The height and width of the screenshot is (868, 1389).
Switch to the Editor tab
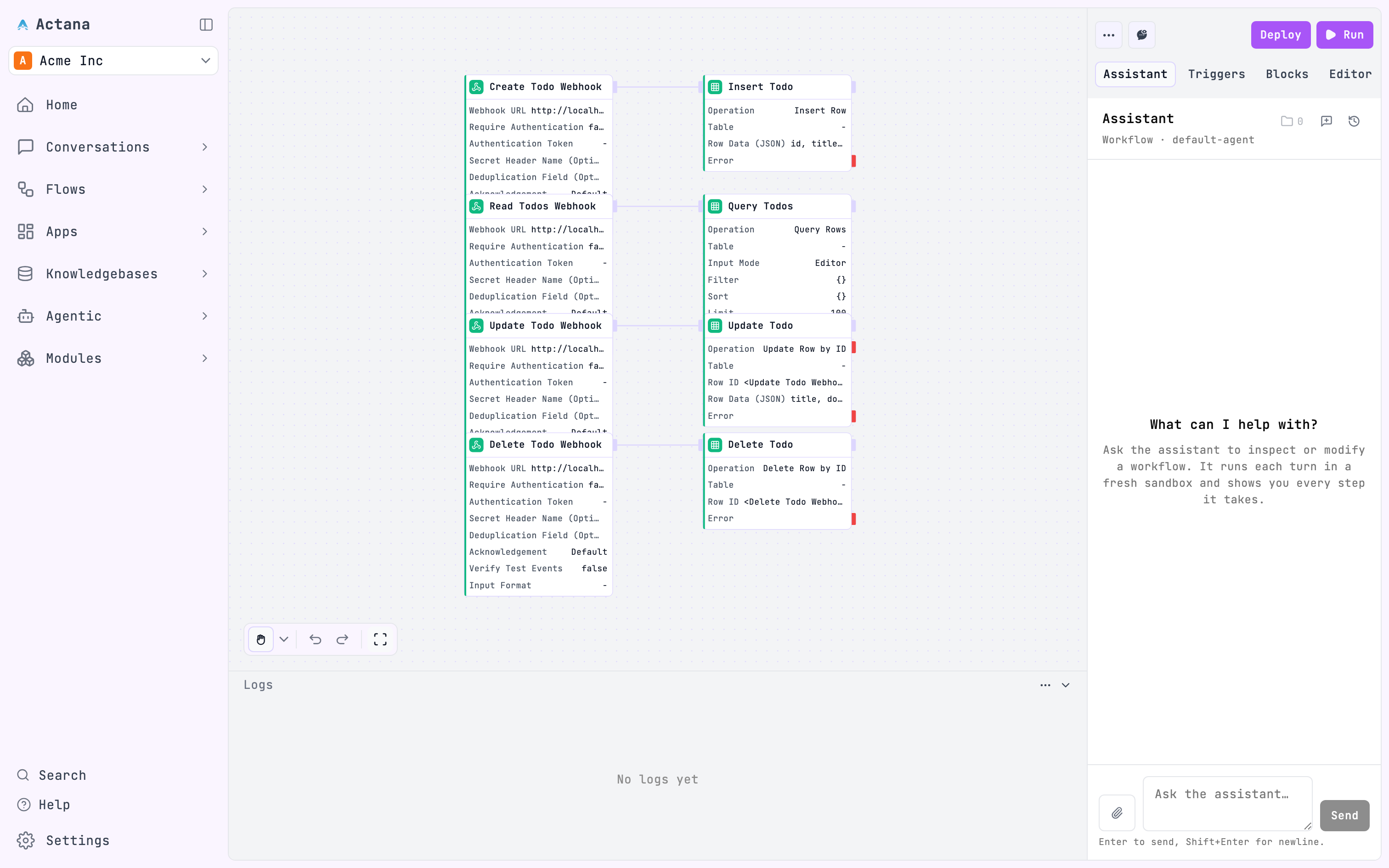point(1350,74)
